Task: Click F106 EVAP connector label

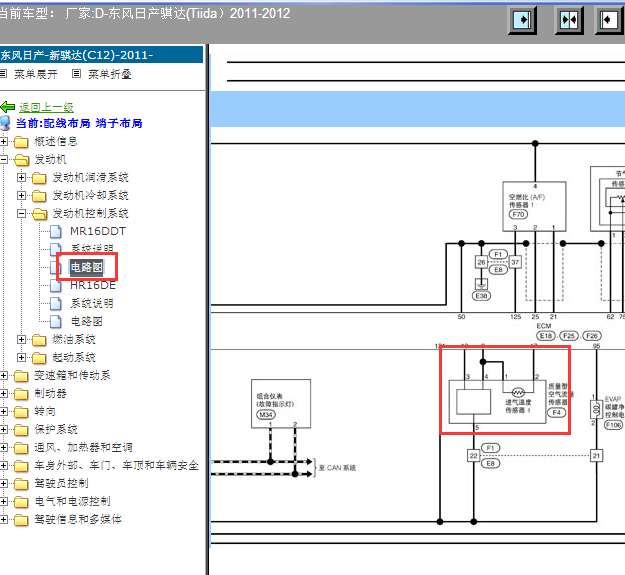Action: click(x=613, y=425)
